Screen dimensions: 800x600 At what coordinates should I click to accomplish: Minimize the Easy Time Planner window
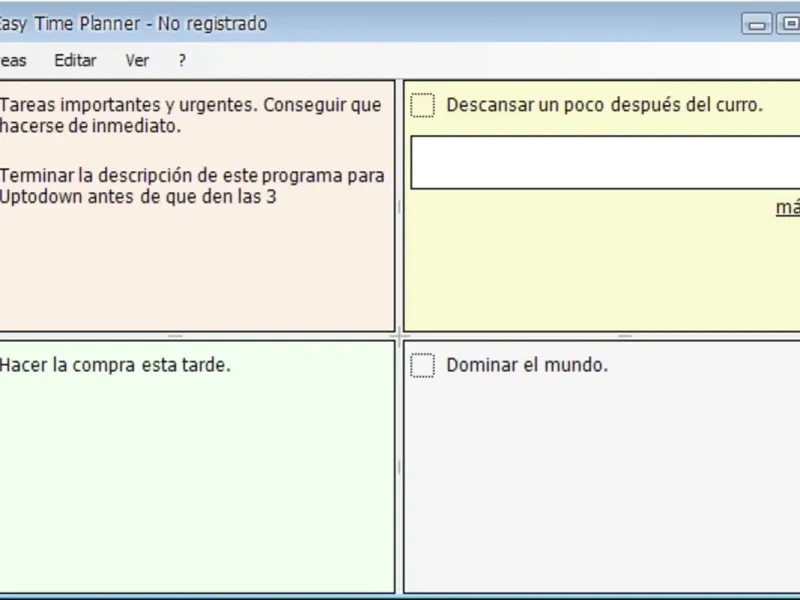(x=757, y=24)
